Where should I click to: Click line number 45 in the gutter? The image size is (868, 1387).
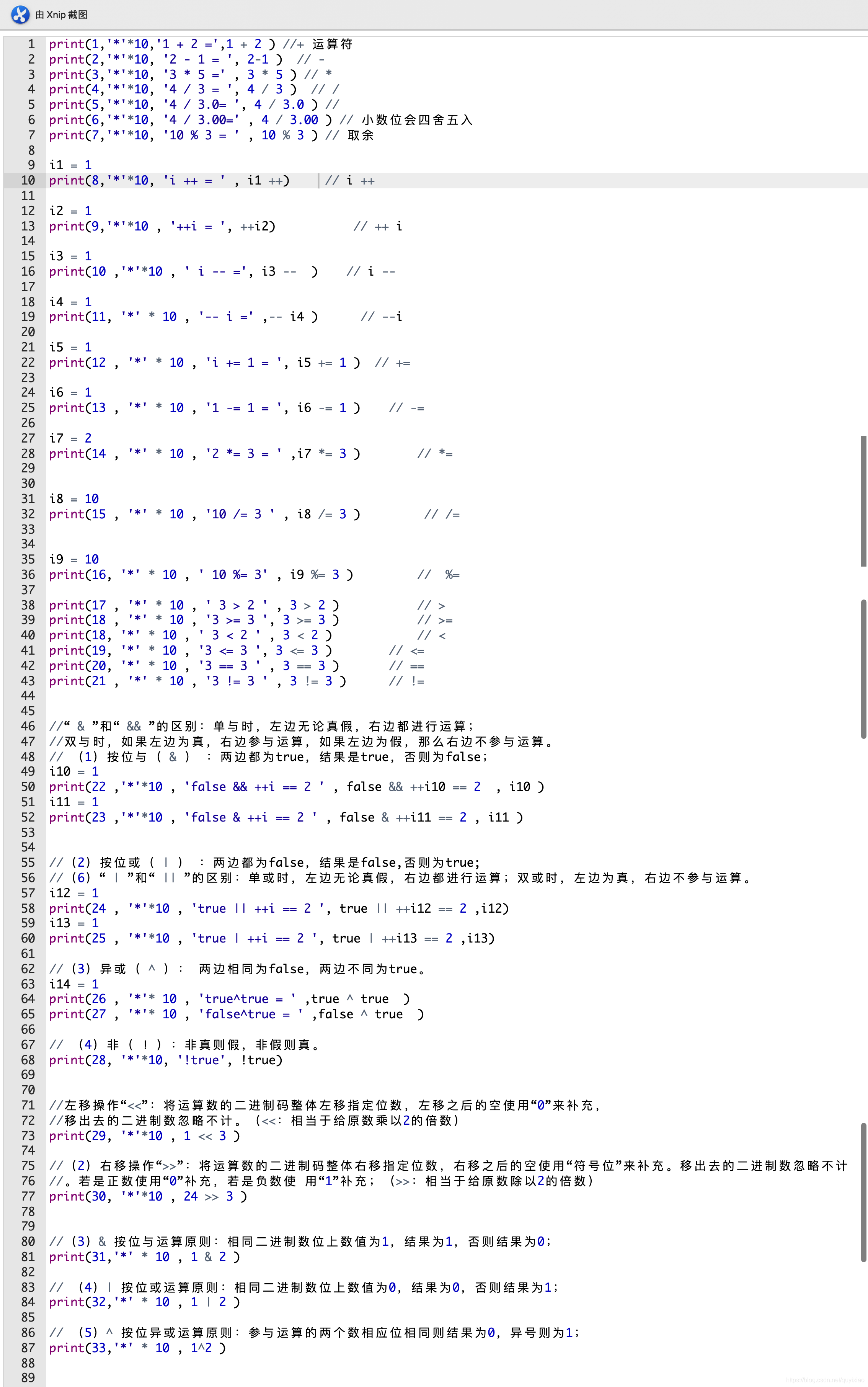tap(28, 711)
